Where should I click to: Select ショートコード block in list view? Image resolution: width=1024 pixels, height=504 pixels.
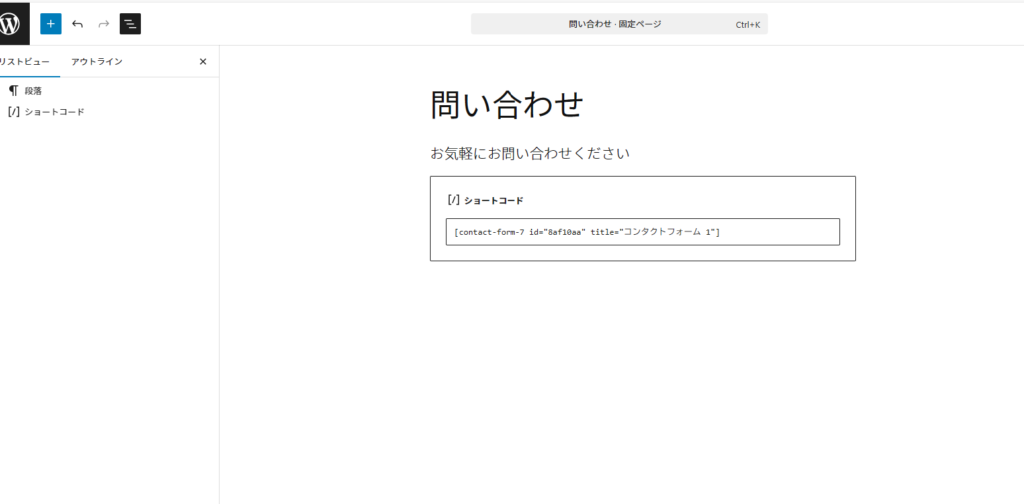[54, 112]
